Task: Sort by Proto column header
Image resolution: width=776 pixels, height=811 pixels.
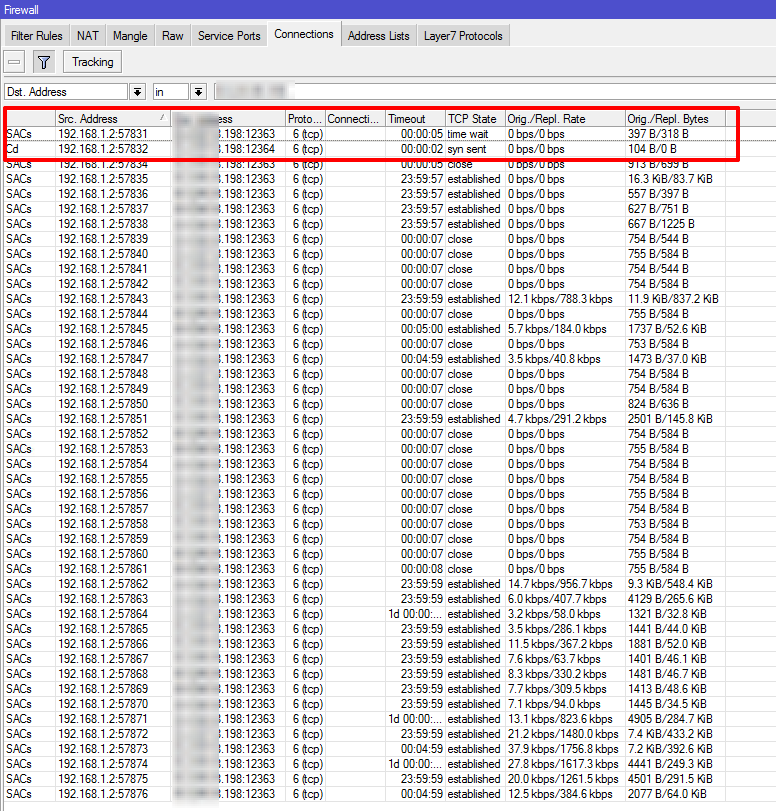Action: coord(305,119)
